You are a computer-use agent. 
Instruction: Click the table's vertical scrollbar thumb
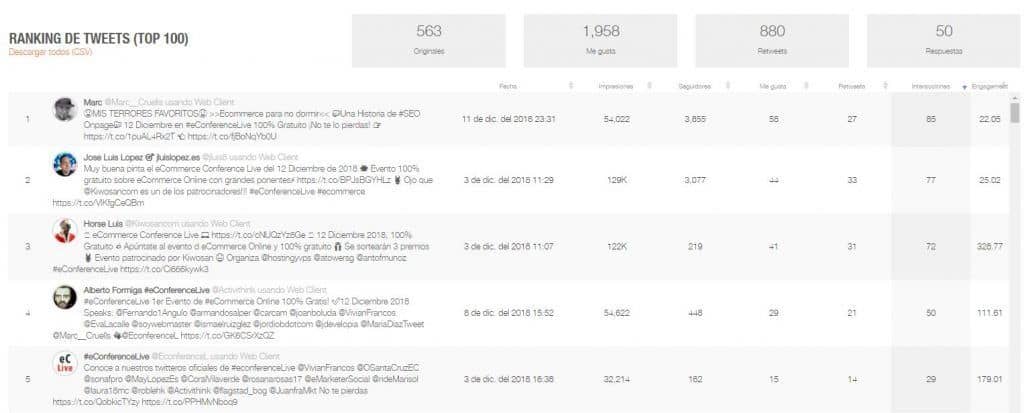pyautogui.click(x=1014, y=112)
